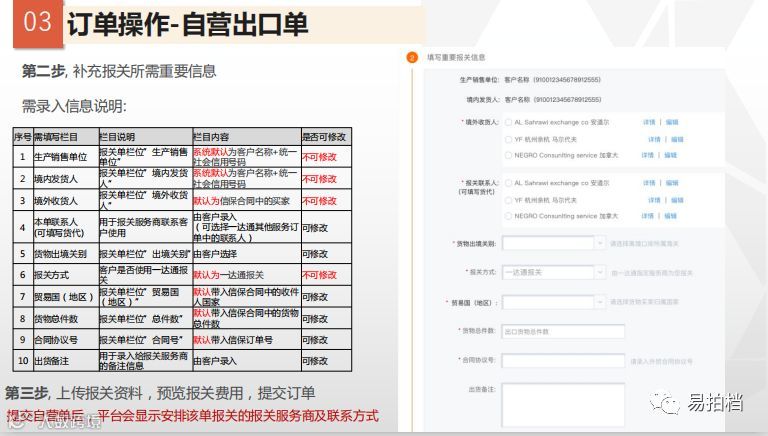Click 默认带入信保订单号 in the table
Image resolution: width=768 pixels, height=436 pixels.
click(233, 339)
